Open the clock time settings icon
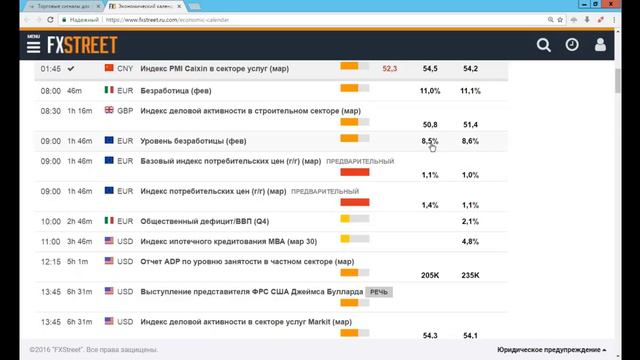 (x=572, y=44)
